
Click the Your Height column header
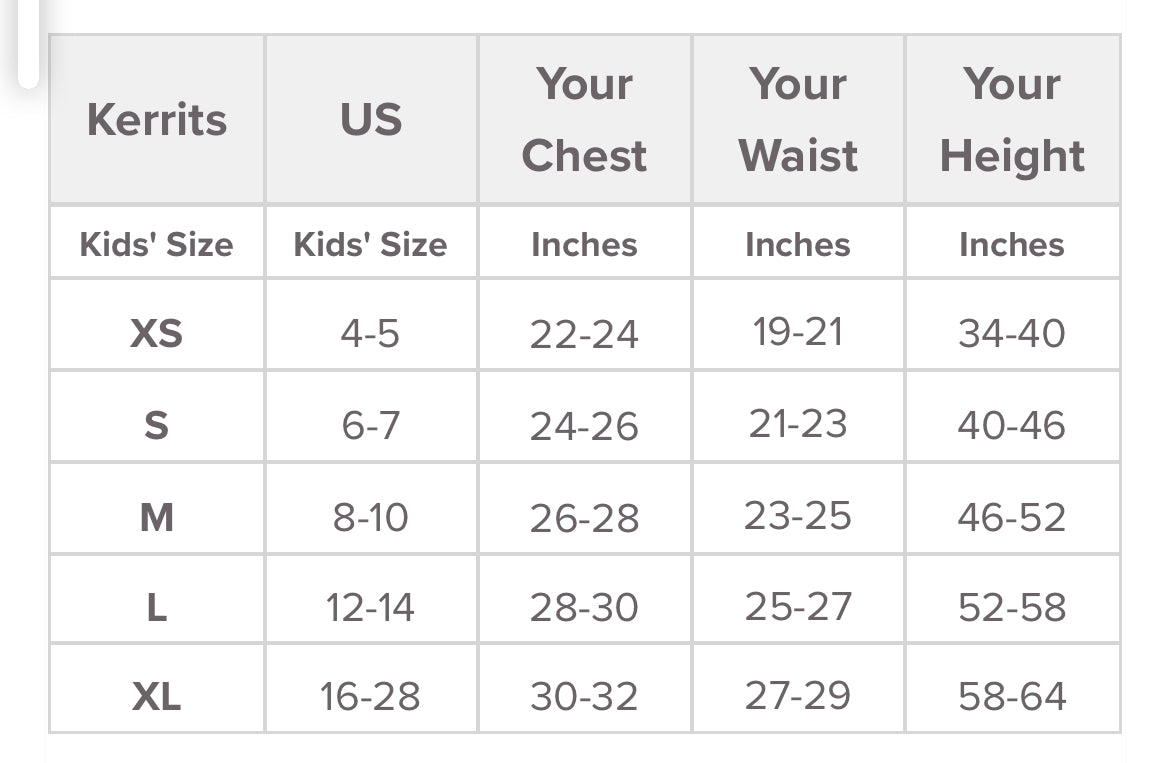(1012, 120)
